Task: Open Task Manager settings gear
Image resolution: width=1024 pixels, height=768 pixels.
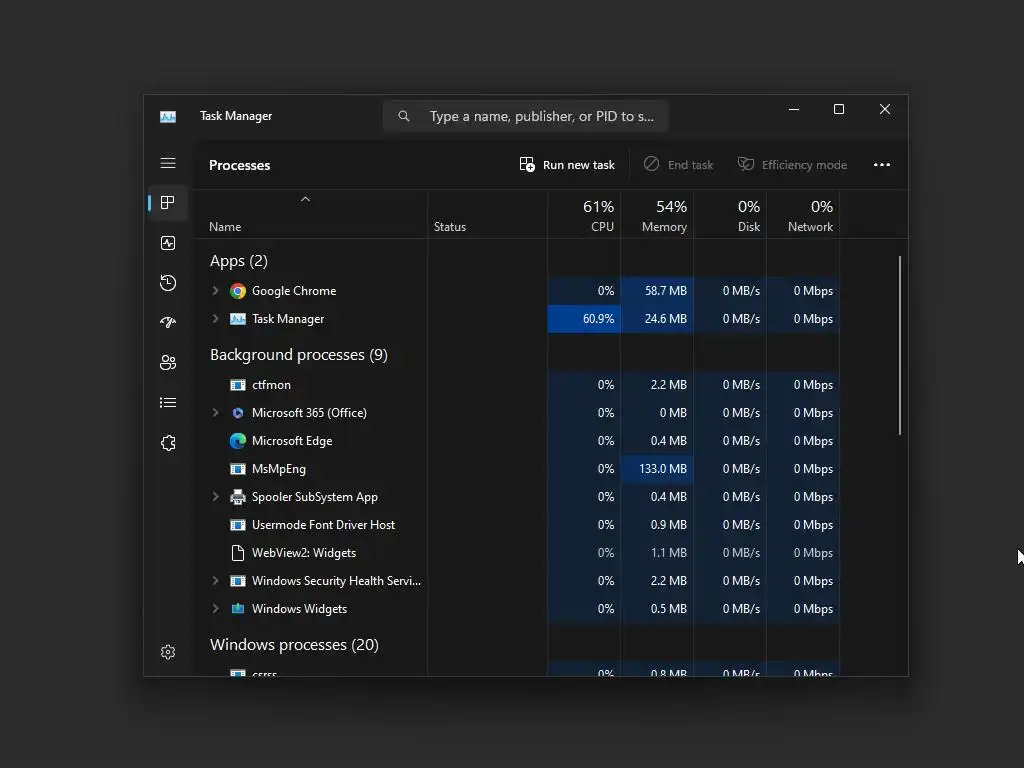Action: click(168, 652)
